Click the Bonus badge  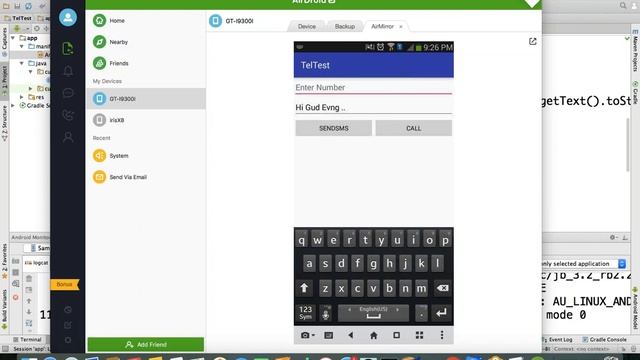pos(64,284)
